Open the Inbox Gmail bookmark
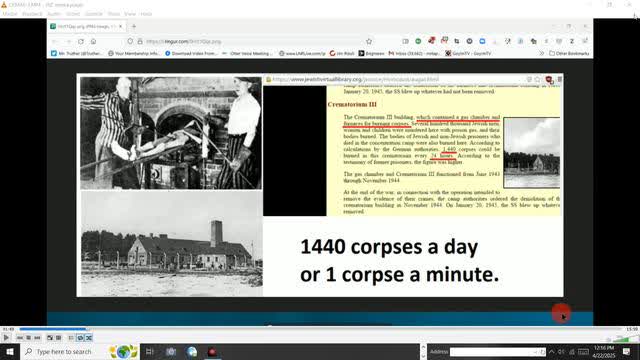Screen dimensions: 640x360 click(414, 53)
